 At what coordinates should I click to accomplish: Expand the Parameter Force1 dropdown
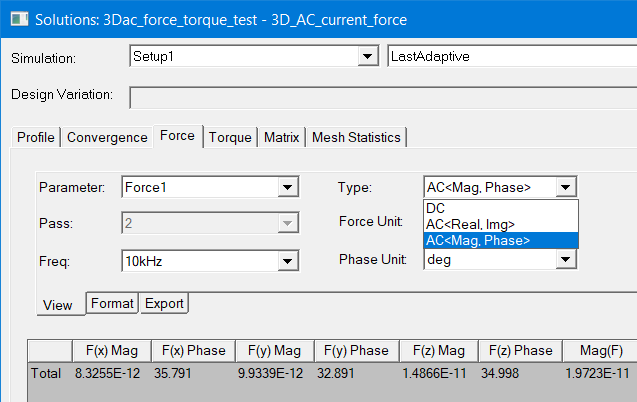288,187
